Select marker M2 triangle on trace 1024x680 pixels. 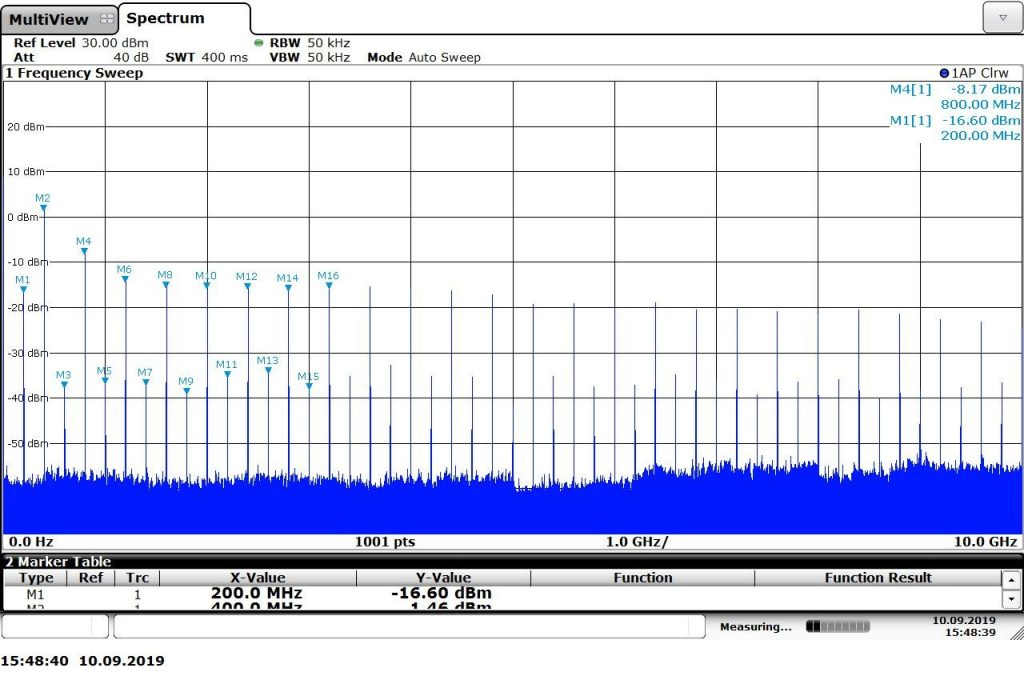tap(43, 208)
